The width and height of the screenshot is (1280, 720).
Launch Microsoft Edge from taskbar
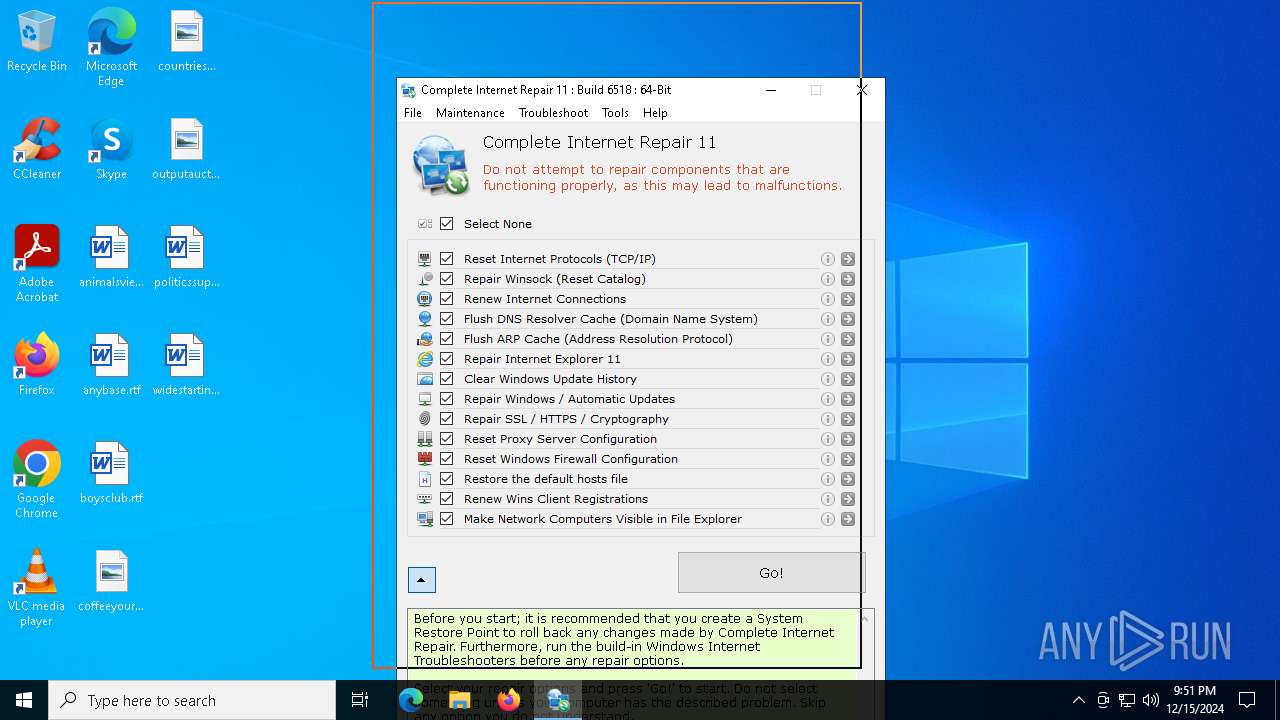coord(411,700)
